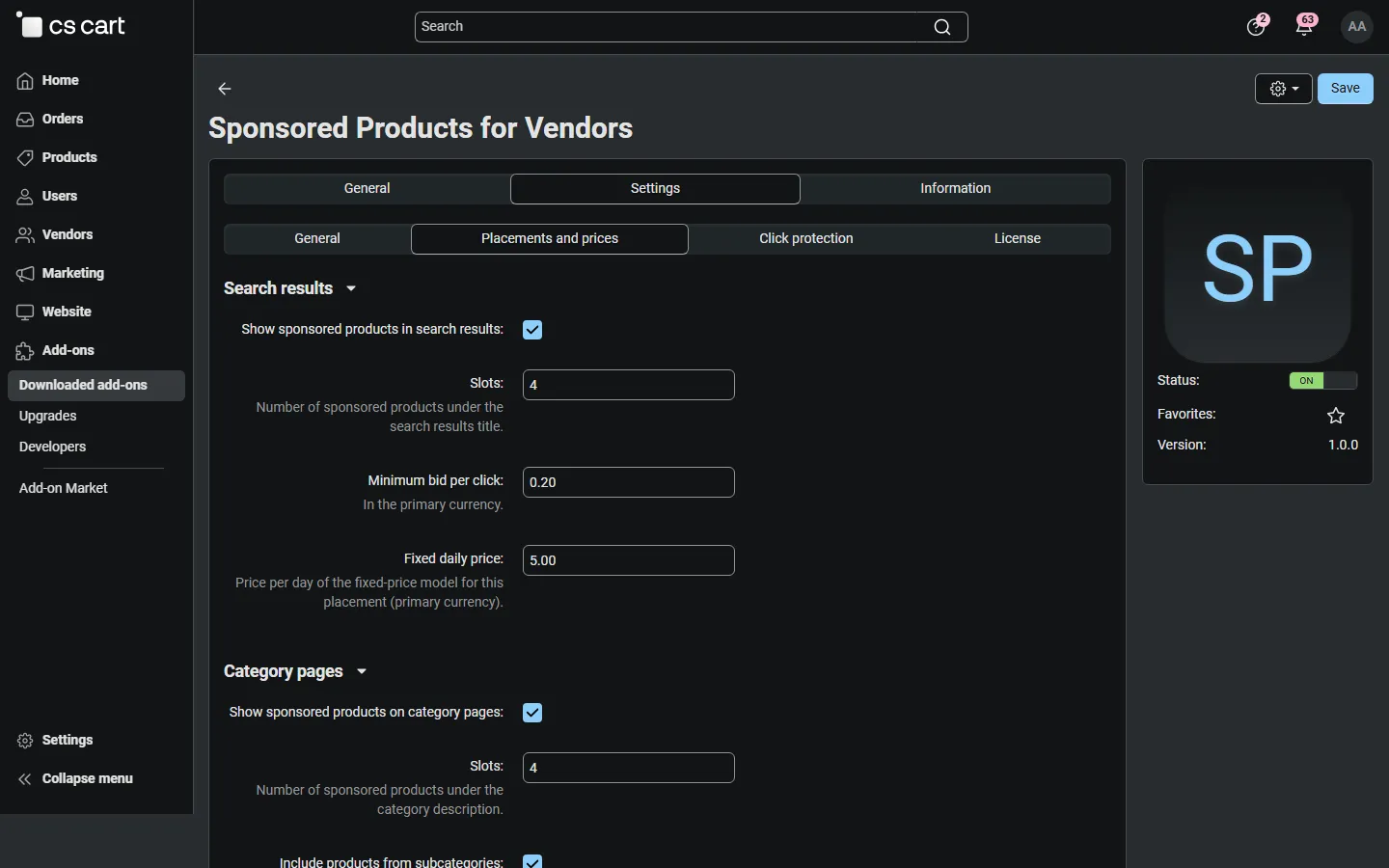
Task: Click the Minimum bid per click field
Action: [629, 482]
